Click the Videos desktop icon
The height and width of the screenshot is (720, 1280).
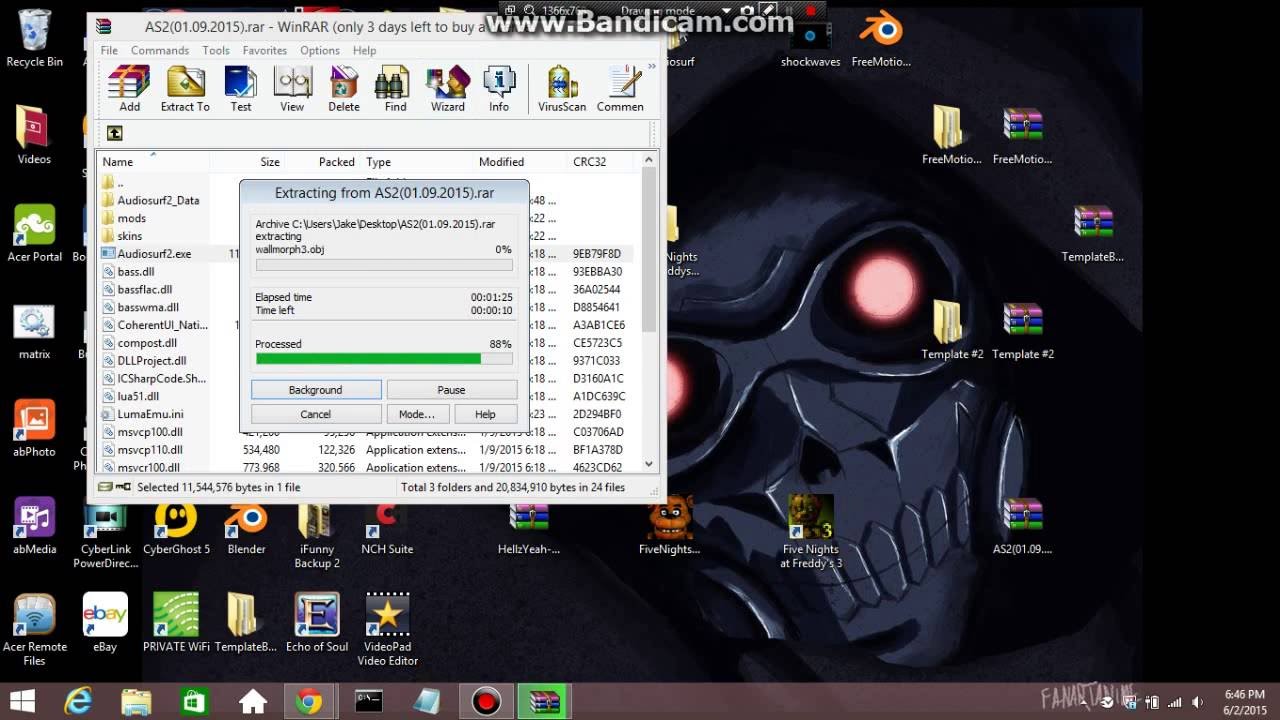click(x=34, y=135)
